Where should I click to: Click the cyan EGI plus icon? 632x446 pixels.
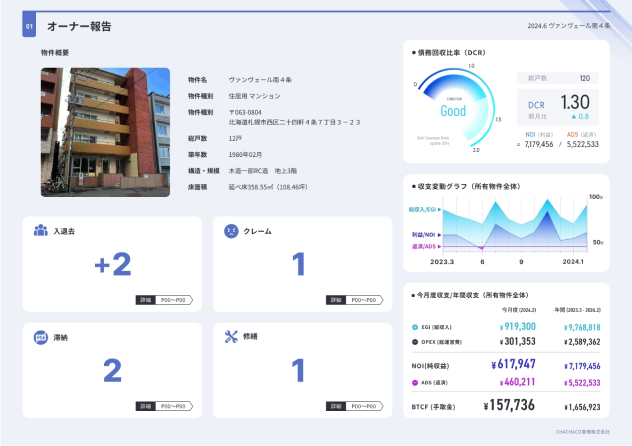point(415,327)
